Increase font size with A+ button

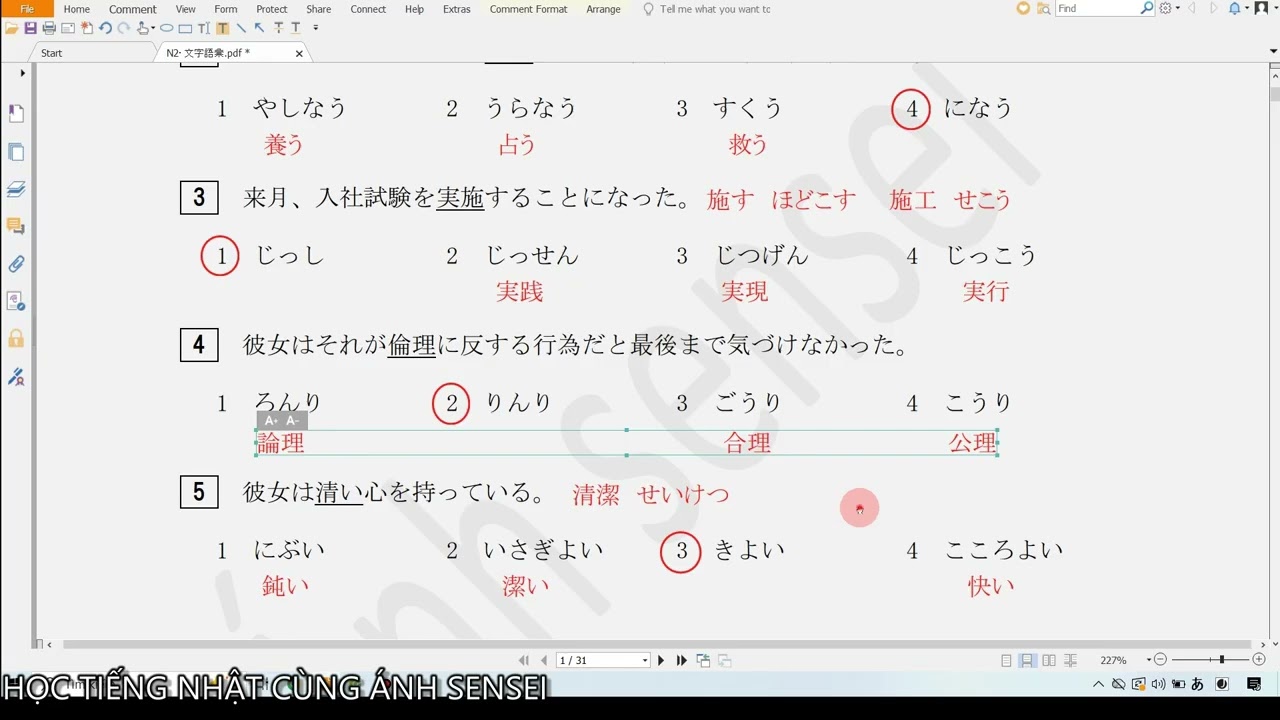[271, 421]
